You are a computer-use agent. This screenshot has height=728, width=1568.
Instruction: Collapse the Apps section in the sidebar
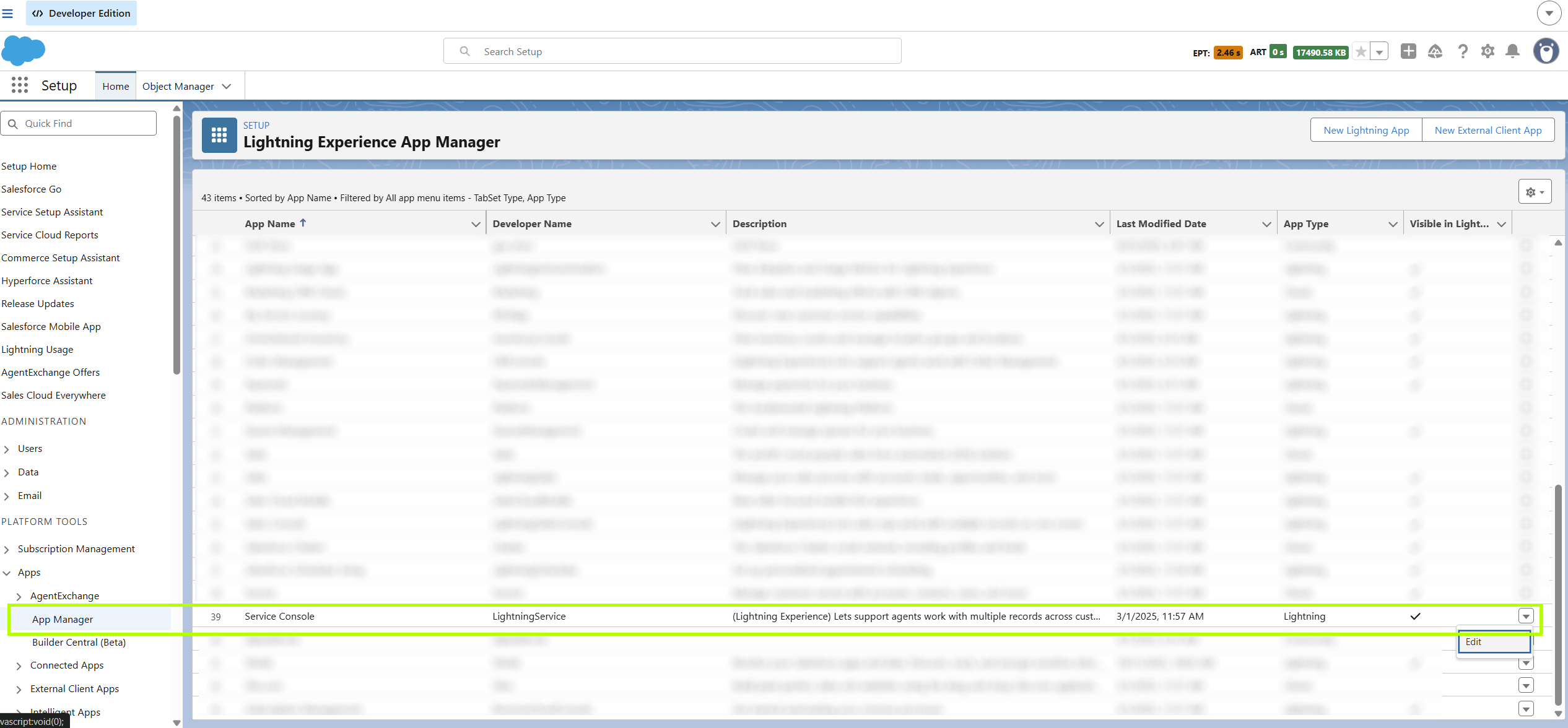click(7, 573)
